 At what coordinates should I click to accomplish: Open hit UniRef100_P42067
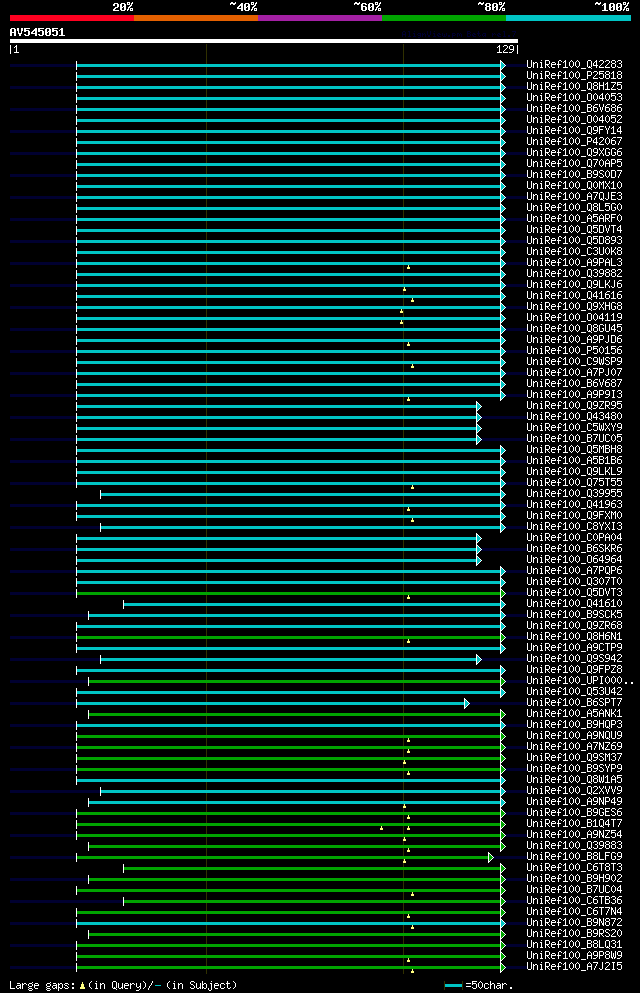[574, 141]
